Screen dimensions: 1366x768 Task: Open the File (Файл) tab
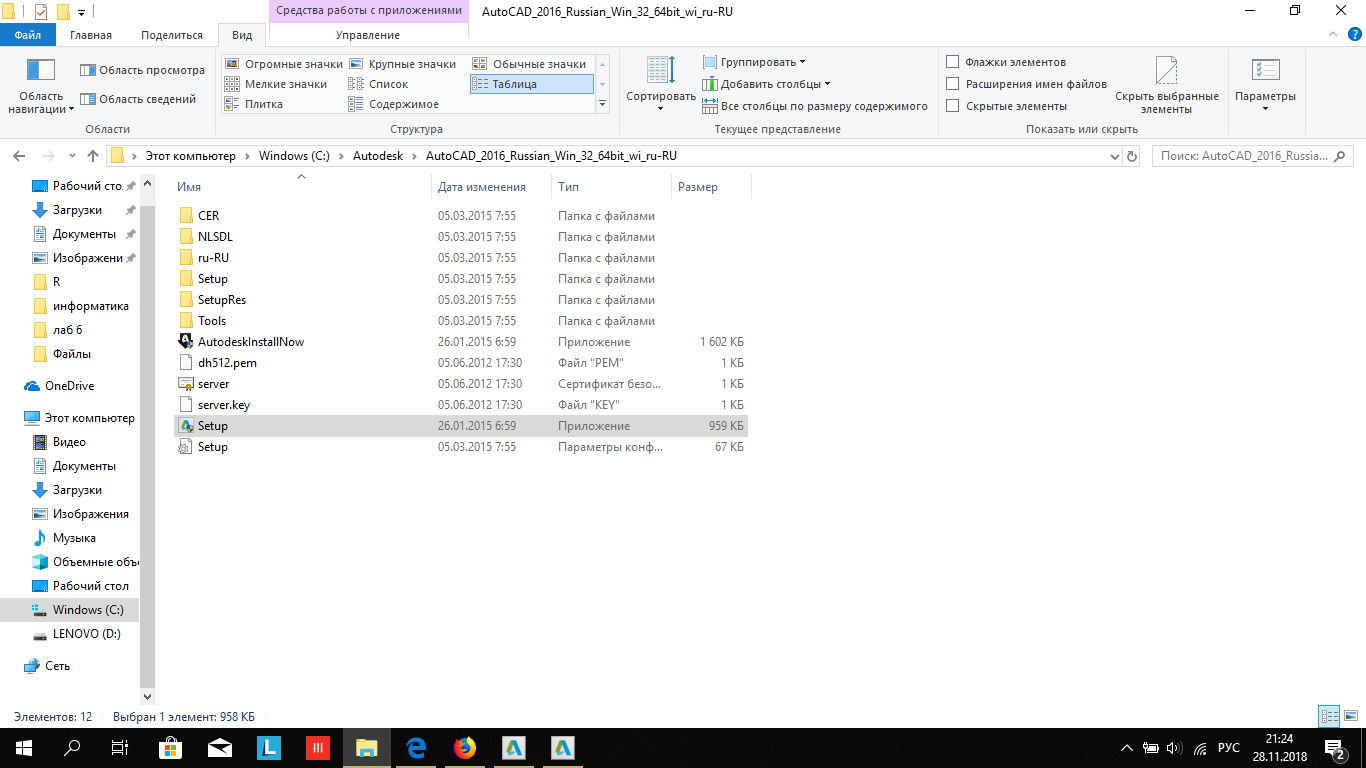click(28, 35)
